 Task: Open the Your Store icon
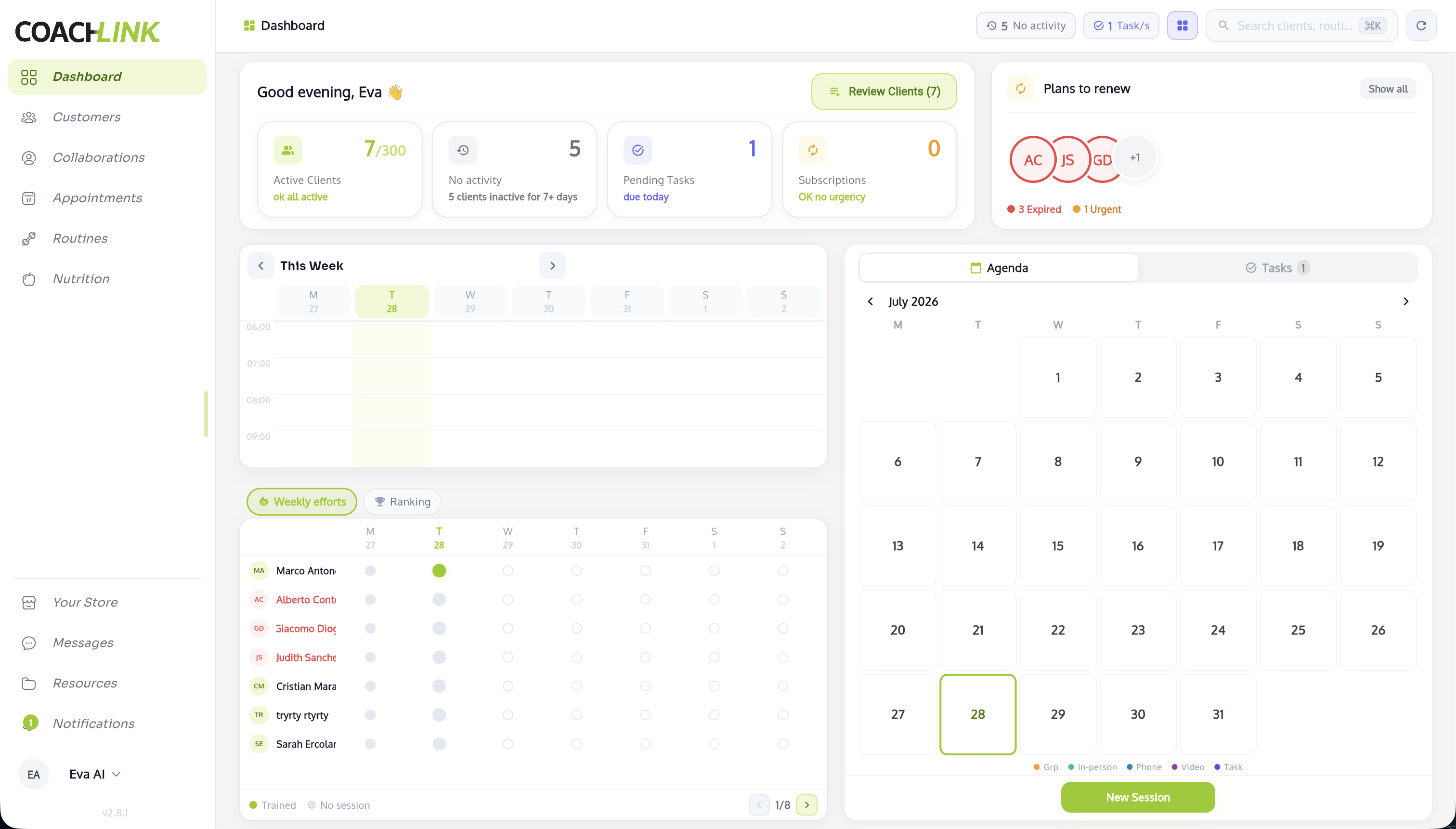[29, 602]
